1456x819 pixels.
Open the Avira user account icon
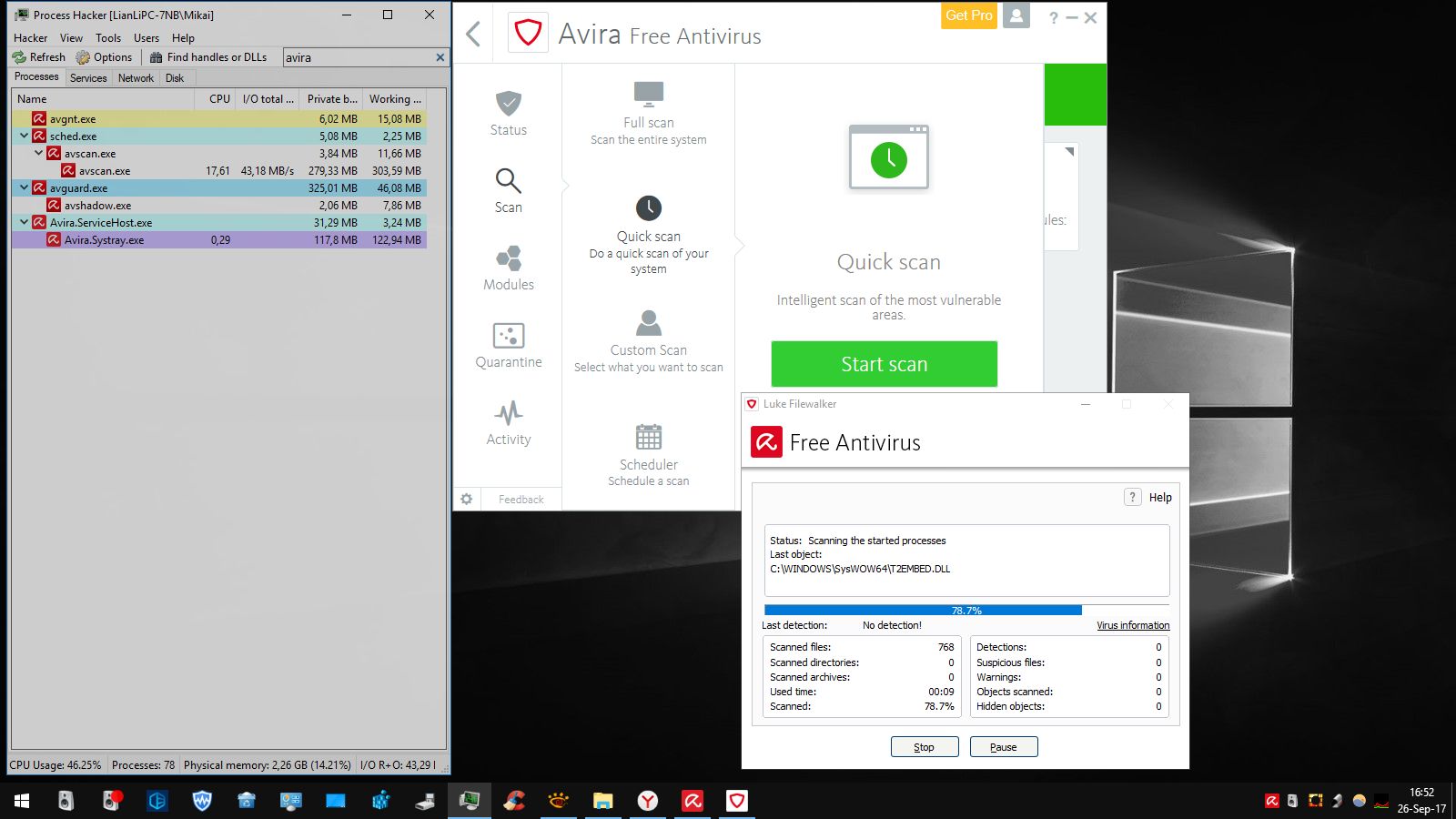(1016, 15)
